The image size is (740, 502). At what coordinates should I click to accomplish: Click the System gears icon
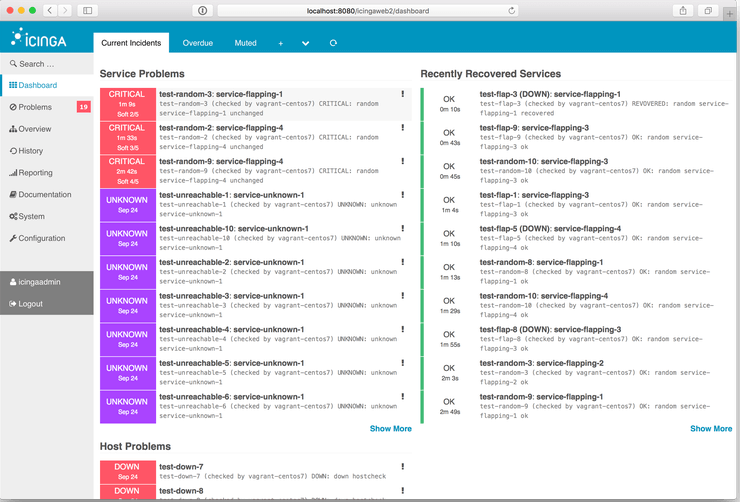(x=13, y=216)
